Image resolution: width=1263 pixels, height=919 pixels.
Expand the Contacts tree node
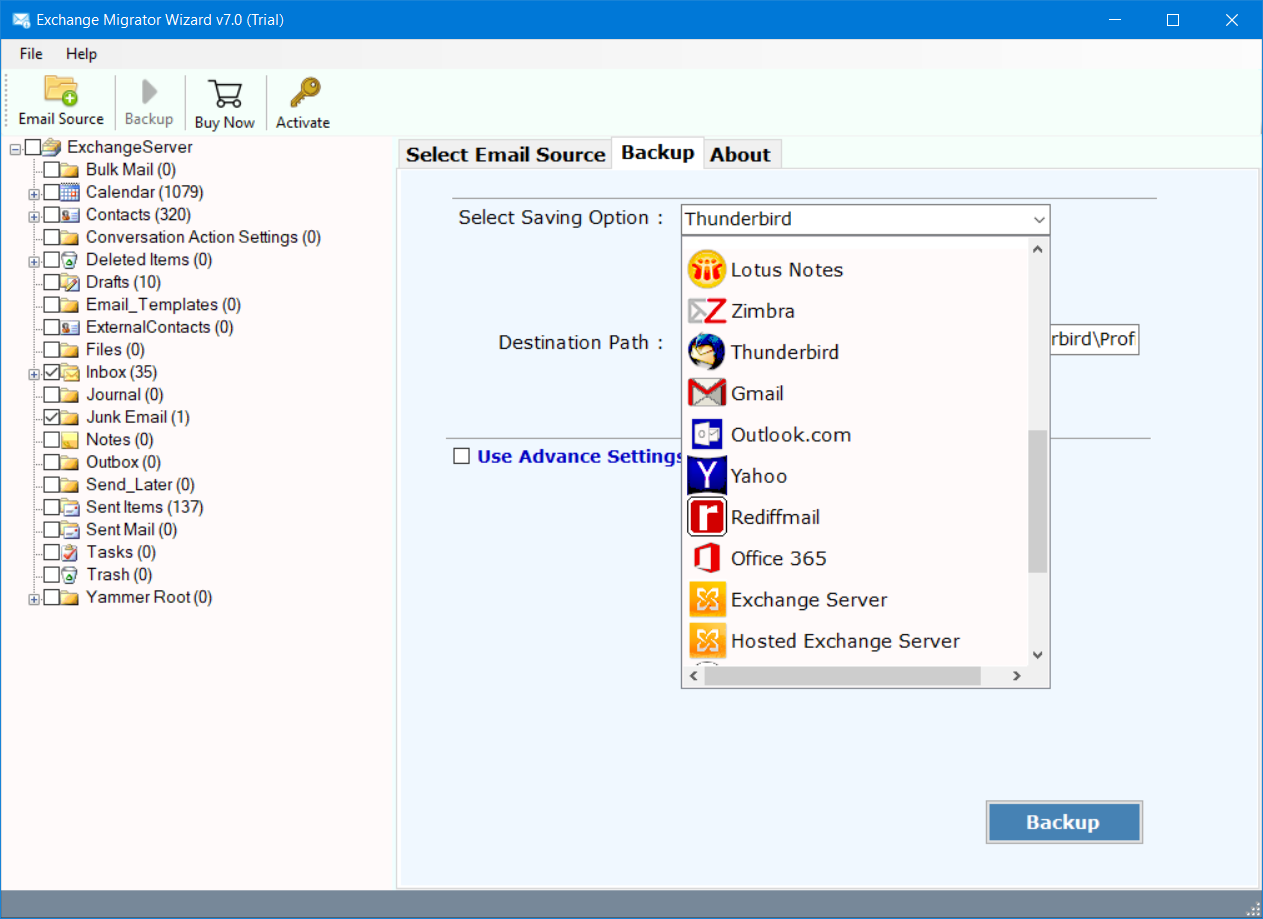point(34,216)
